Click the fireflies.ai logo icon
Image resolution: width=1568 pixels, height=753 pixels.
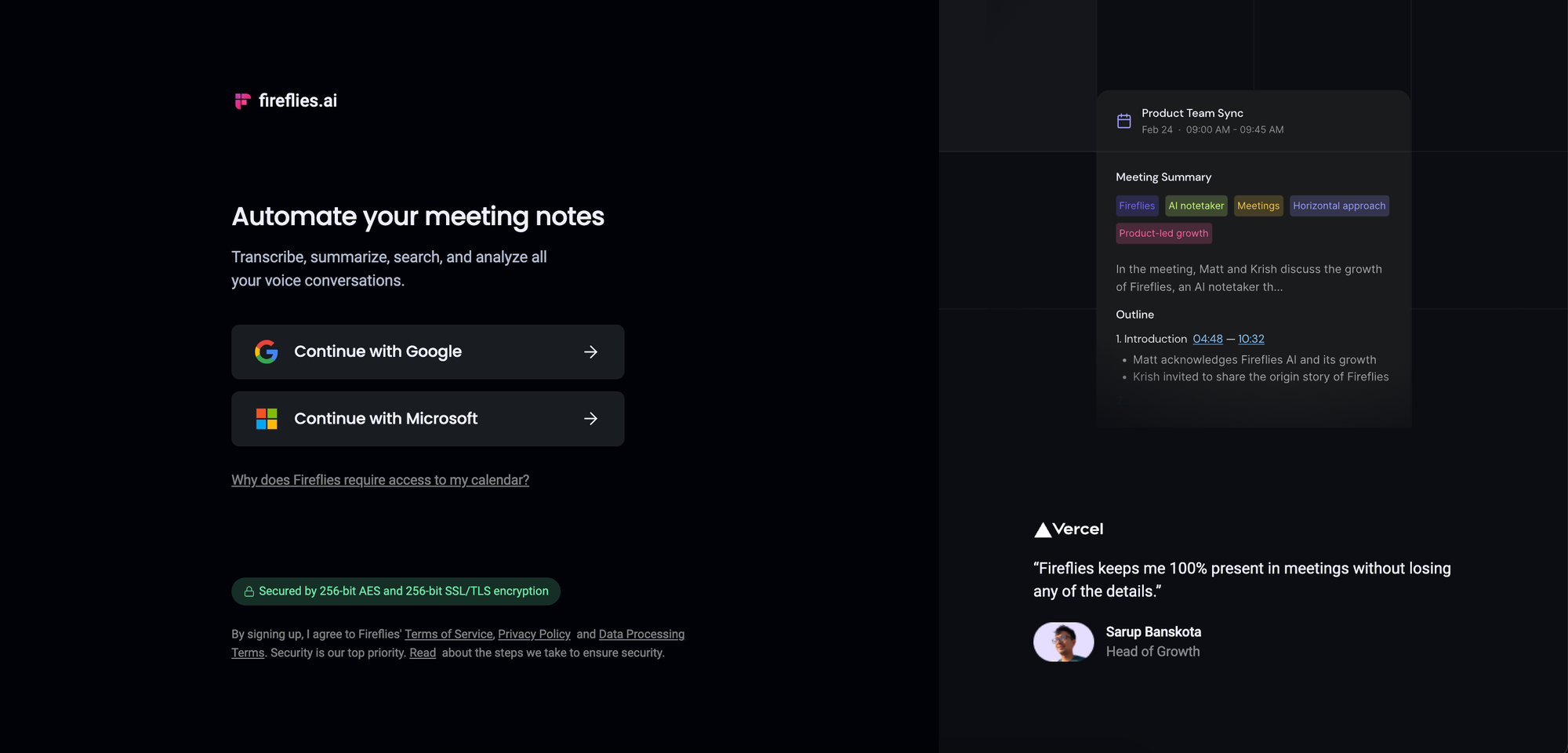(x=242, y=100)
